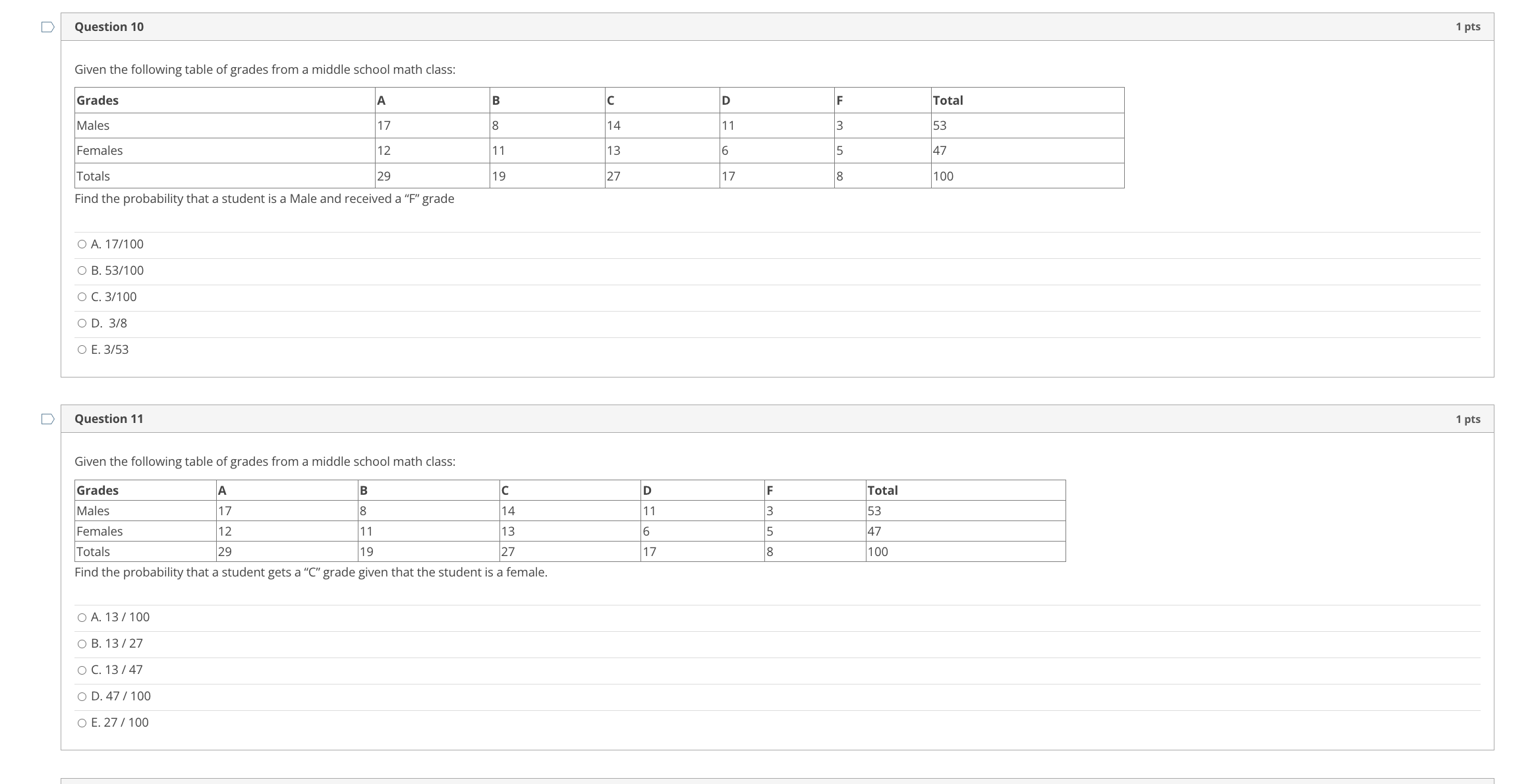Select answer A. 17/100 for Question 10
This screenshot has height=784, width=1534.
point(82,244)
